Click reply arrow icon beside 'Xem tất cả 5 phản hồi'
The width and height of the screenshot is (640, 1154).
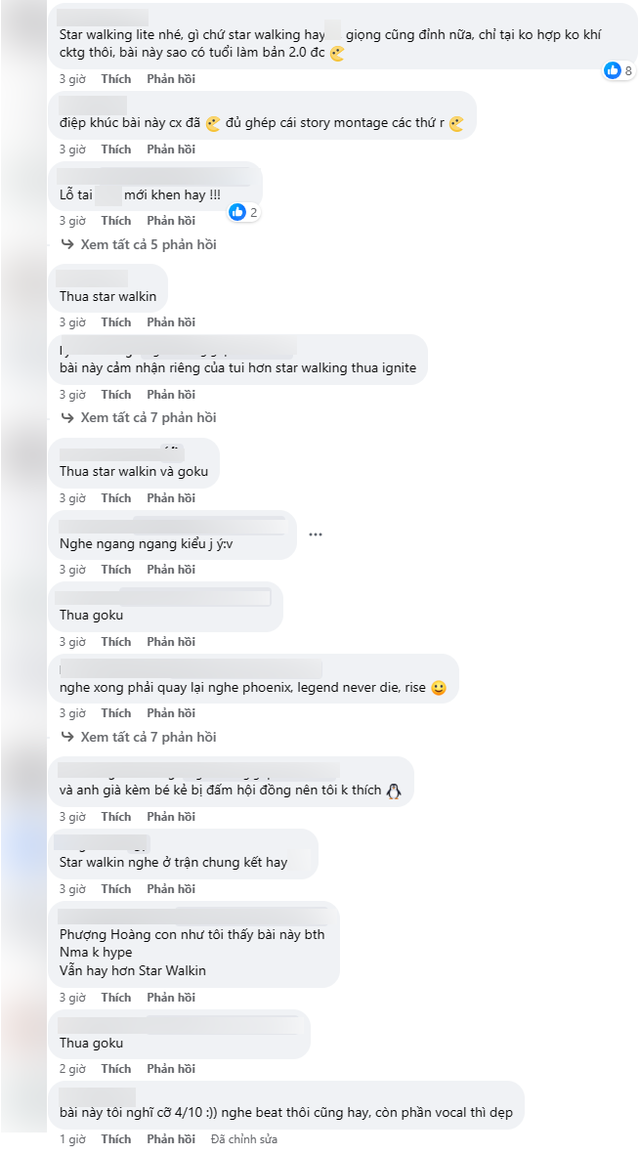click(x=68, y=245)
